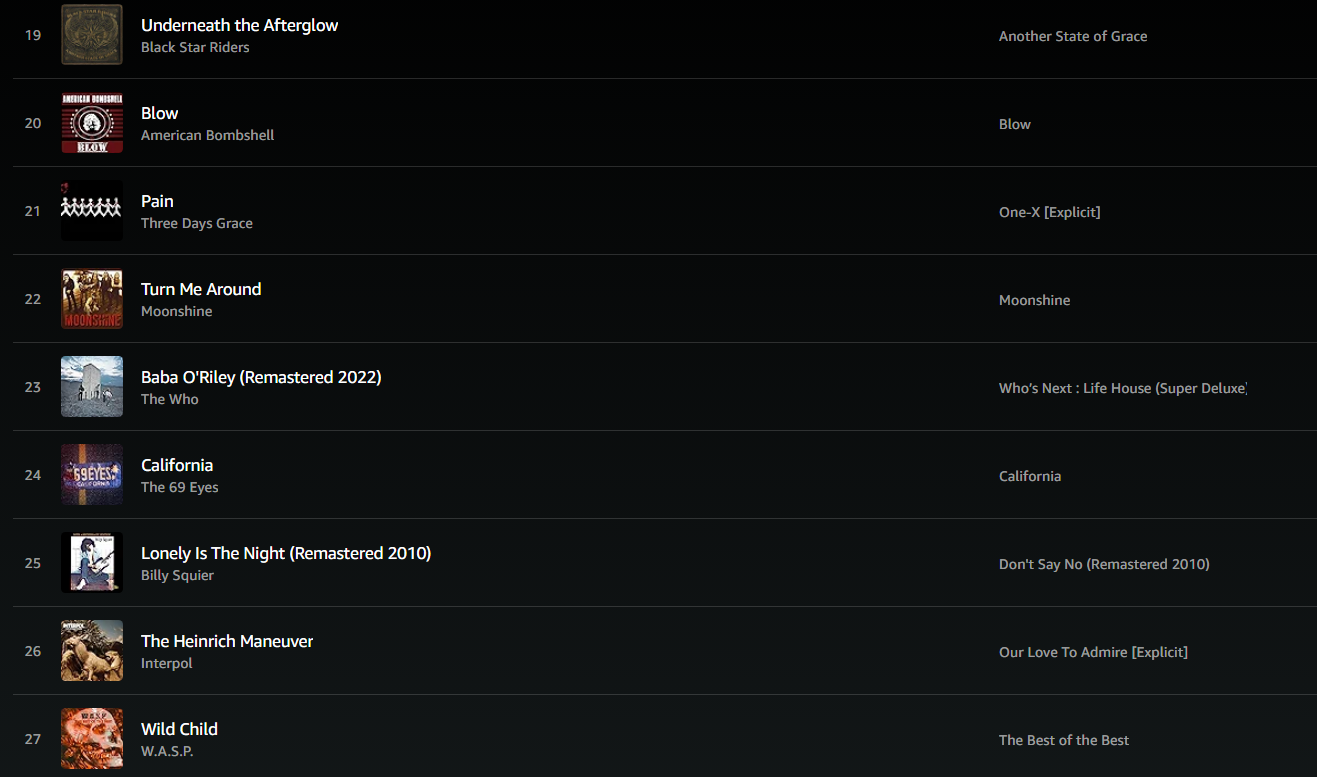Viewport: 1317px width, 777px height.
Task: Click the W.A.S.P. album cover thumbnail
Action: pyautogui.click(x=92, y=738)
